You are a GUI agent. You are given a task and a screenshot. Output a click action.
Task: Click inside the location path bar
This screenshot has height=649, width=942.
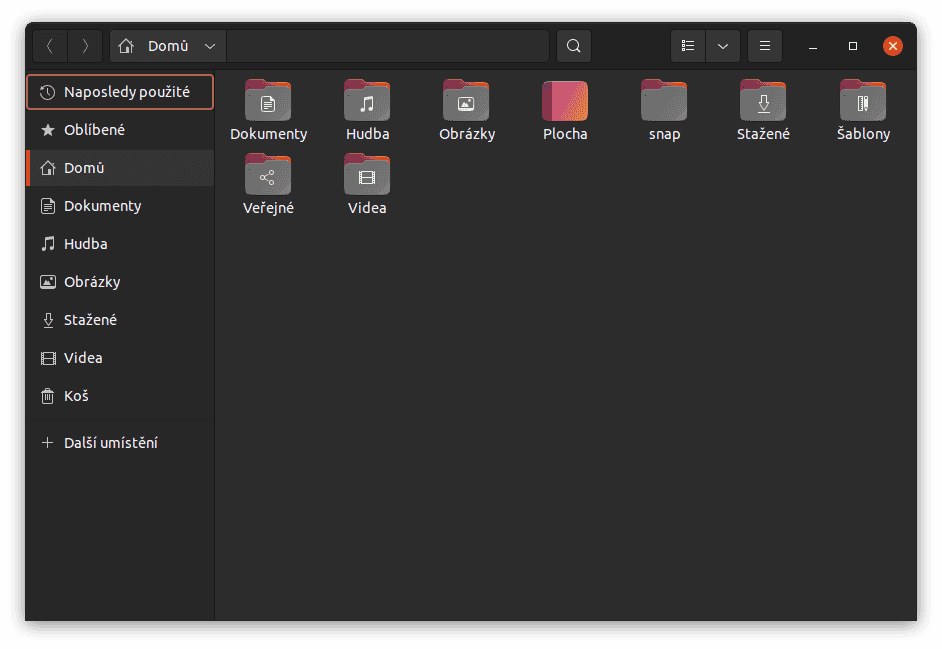(390, 45)
